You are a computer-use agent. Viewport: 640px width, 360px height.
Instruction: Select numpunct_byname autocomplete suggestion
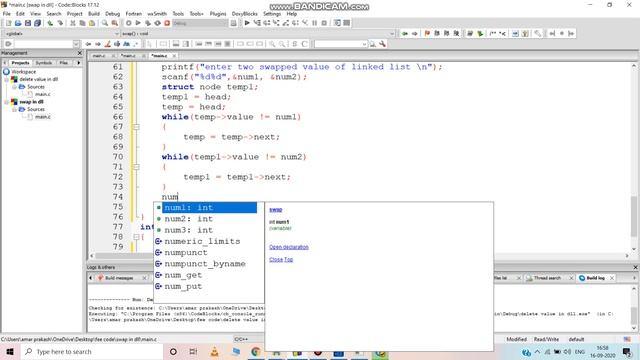pos(209,264)
